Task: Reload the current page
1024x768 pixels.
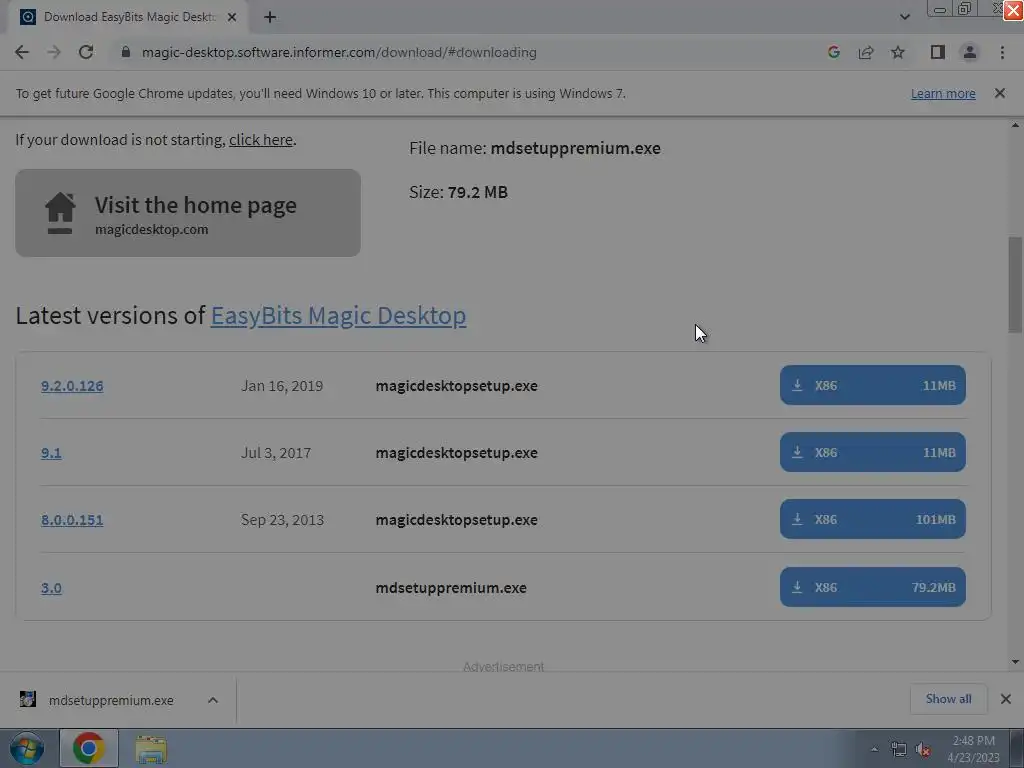Action: [x=86, y=52]
